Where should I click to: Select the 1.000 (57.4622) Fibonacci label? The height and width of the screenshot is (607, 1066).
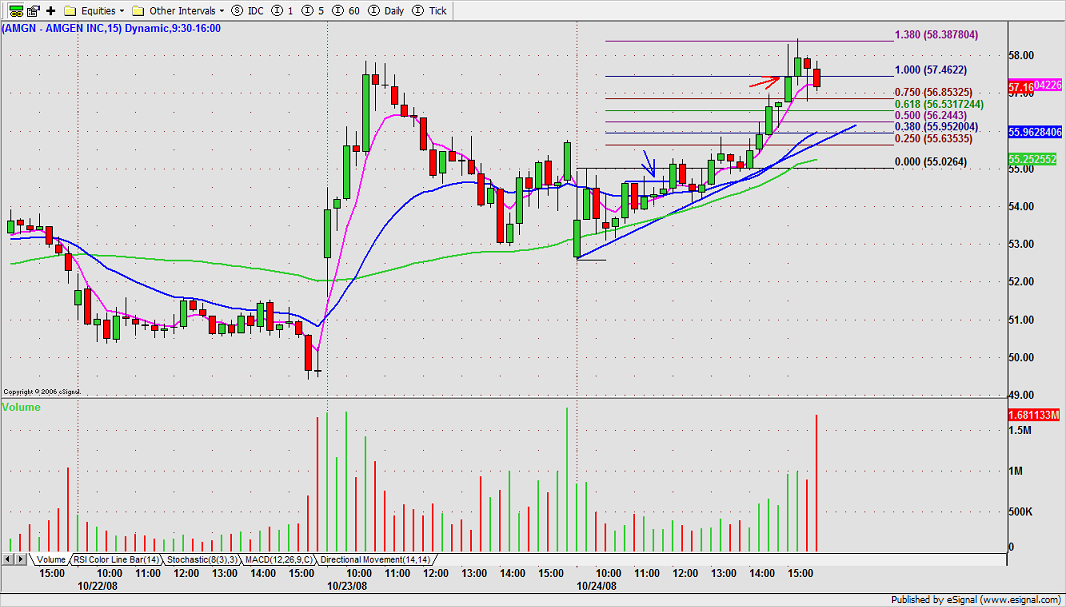931,70
